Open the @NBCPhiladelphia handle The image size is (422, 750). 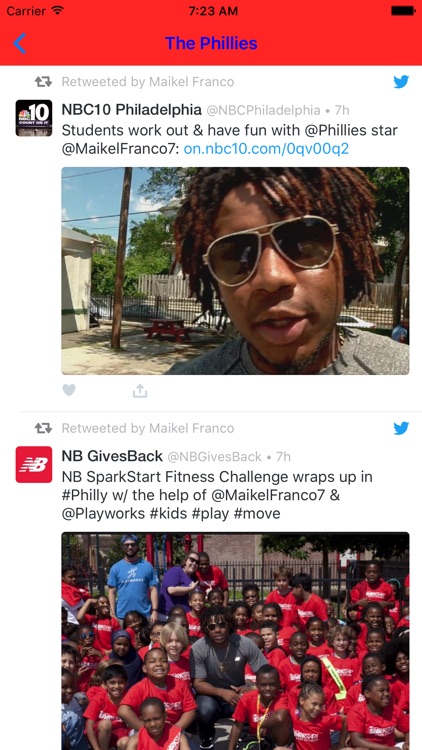click(263, 110)
